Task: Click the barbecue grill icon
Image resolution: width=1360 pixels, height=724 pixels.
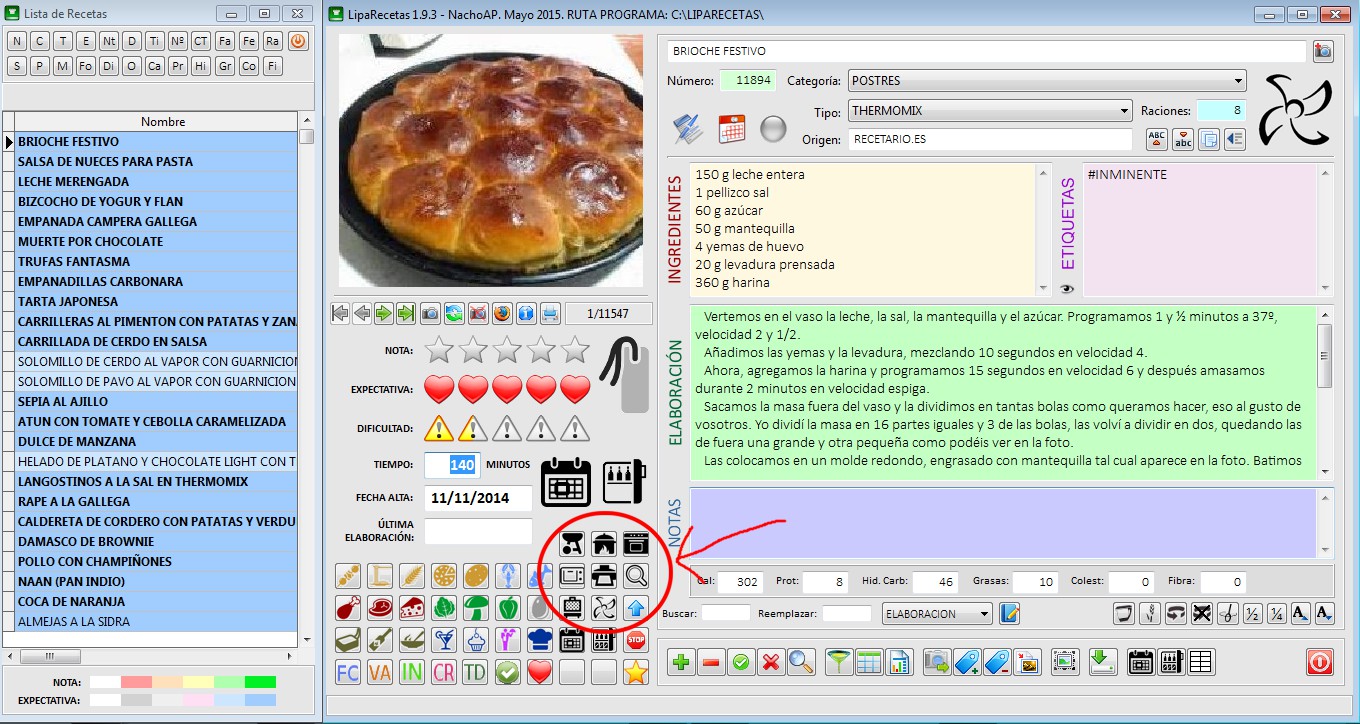Action: pos(572,544)
